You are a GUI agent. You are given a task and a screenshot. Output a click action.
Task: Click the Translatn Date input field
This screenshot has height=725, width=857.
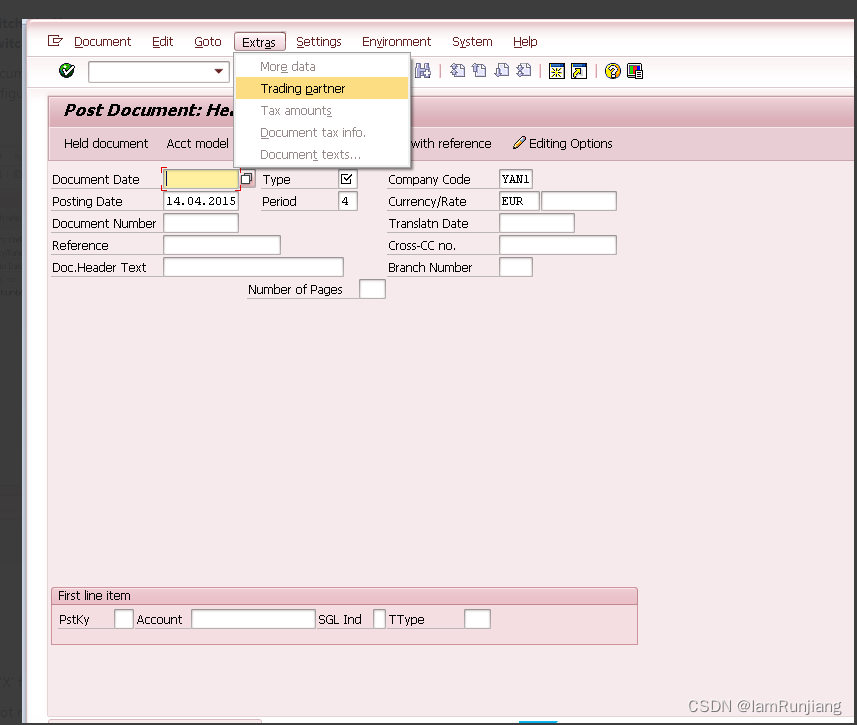[537, 223]
